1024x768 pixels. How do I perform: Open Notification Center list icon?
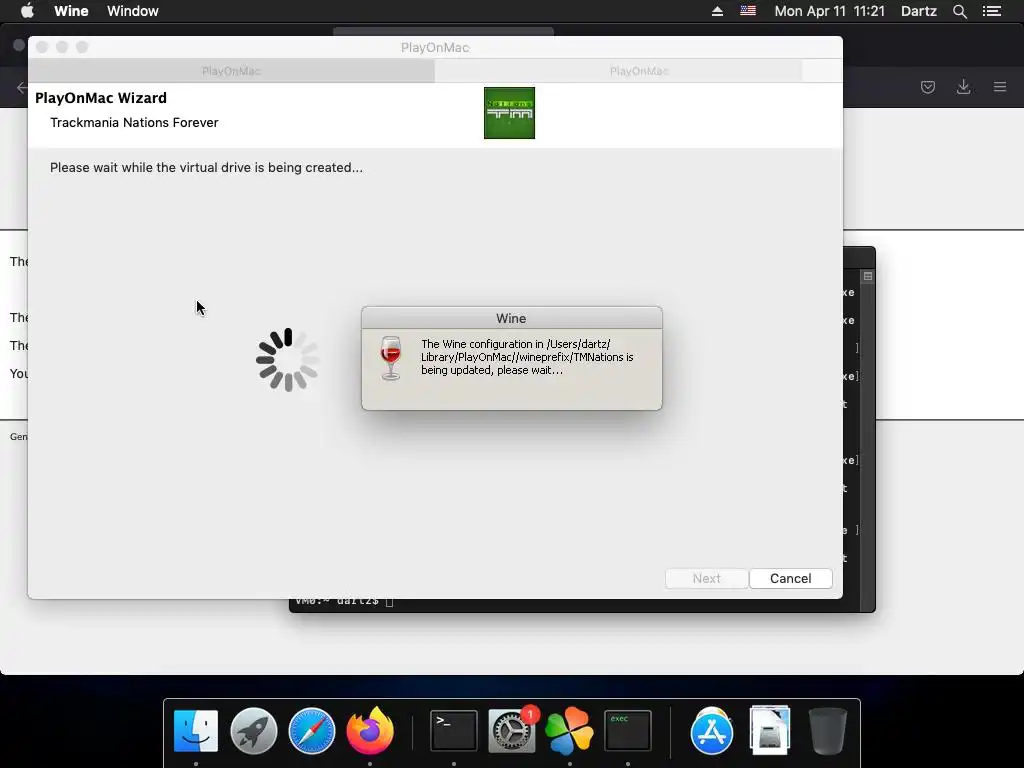[992, 11]
